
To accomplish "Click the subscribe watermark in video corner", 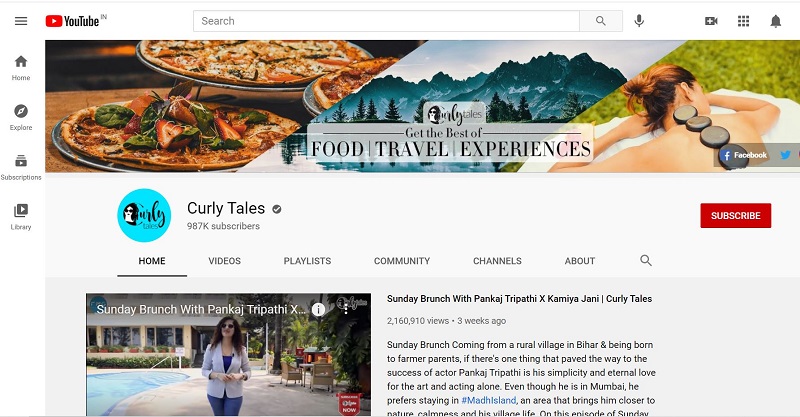I will 349,404.
